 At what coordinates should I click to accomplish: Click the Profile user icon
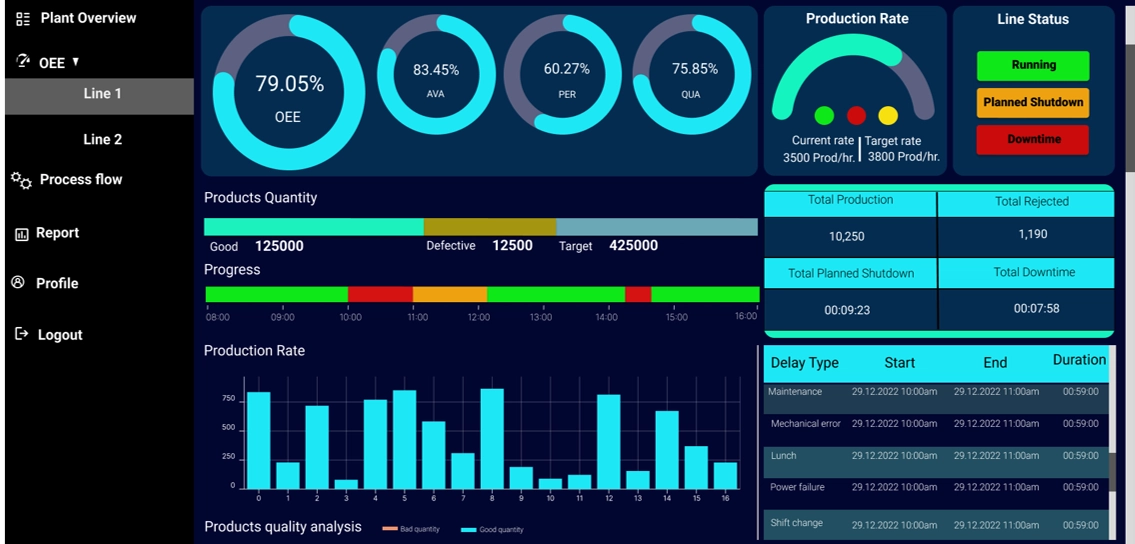click(x=18, y=283)
